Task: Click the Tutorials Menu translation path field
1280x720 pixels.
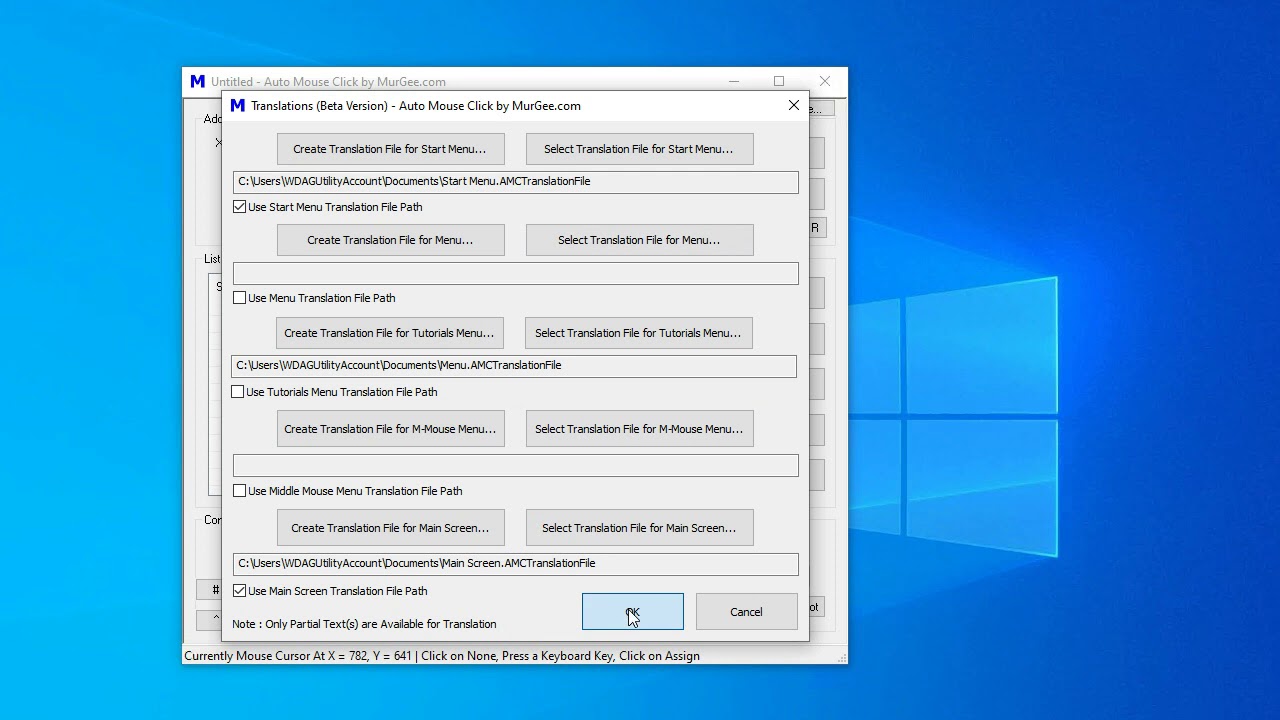Action: (x=514, y=366)
